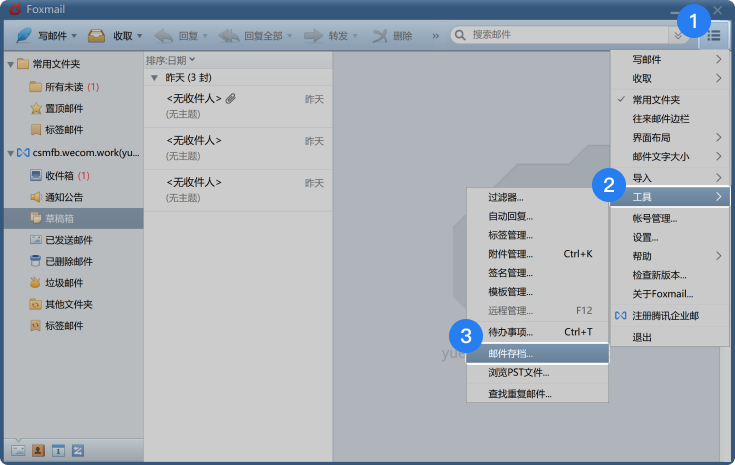Click the receive mail inbox icon

[x=96, y=36]
